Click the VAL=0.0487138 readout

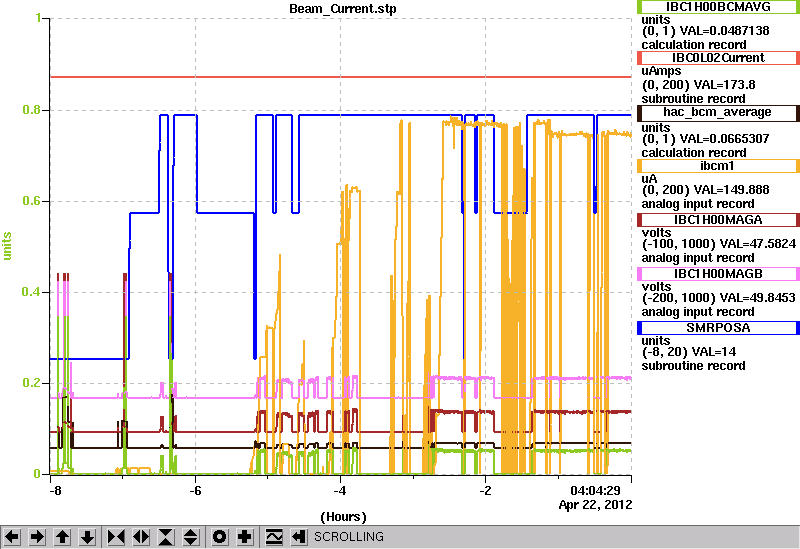click(x=724, y=31)
